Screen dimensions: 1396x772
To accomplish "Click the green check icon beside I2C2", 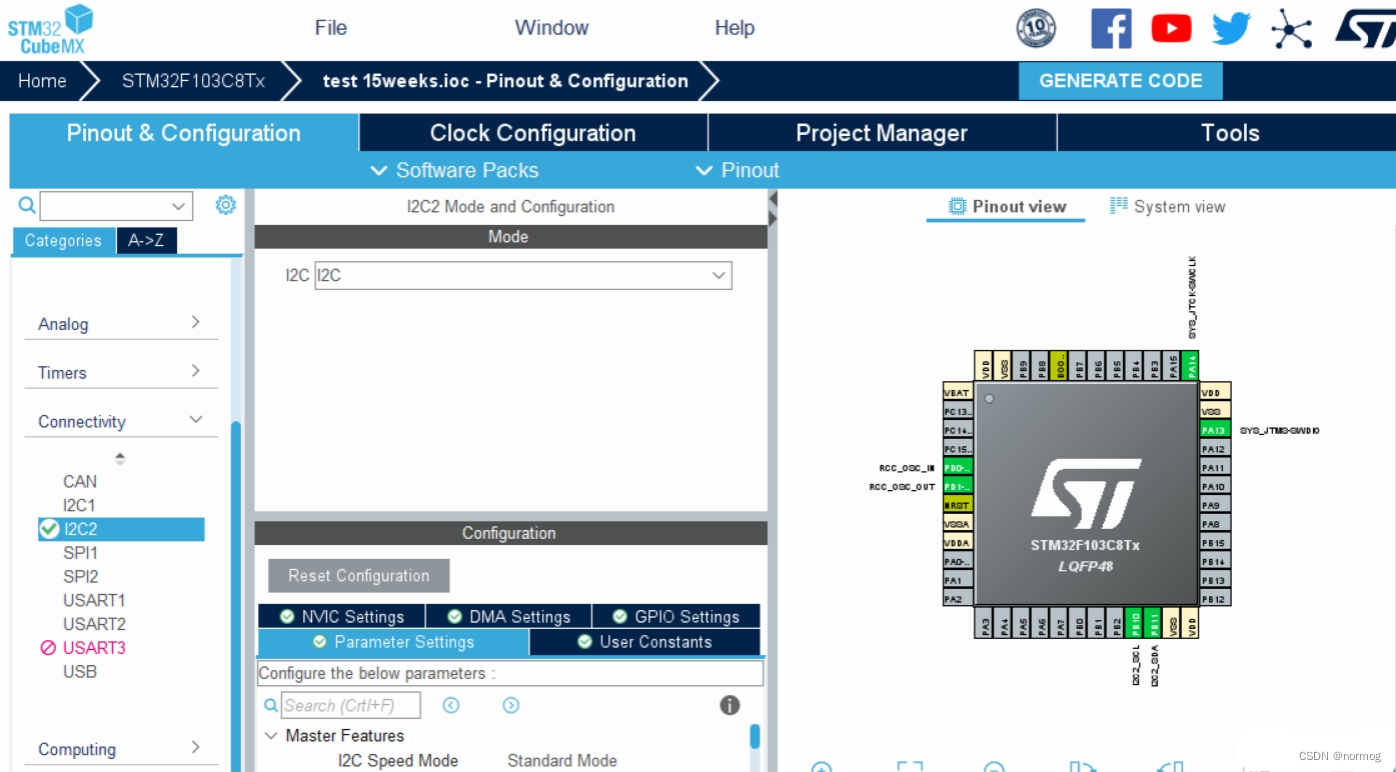I will click(49, 529).
